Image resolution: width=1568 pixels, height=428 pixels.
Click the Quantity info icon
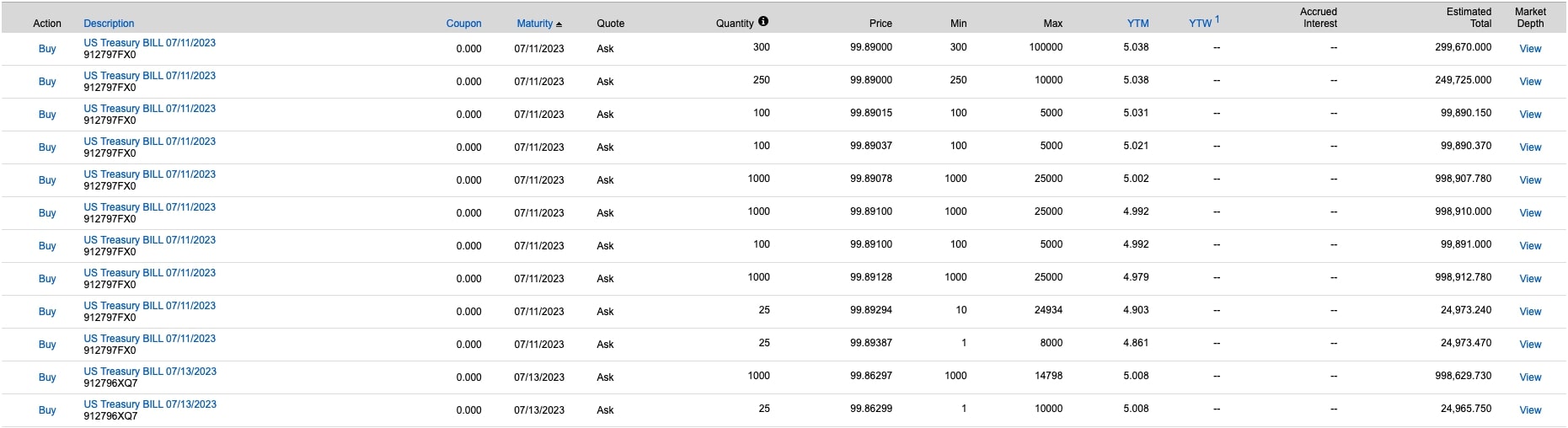click(763, 22)
